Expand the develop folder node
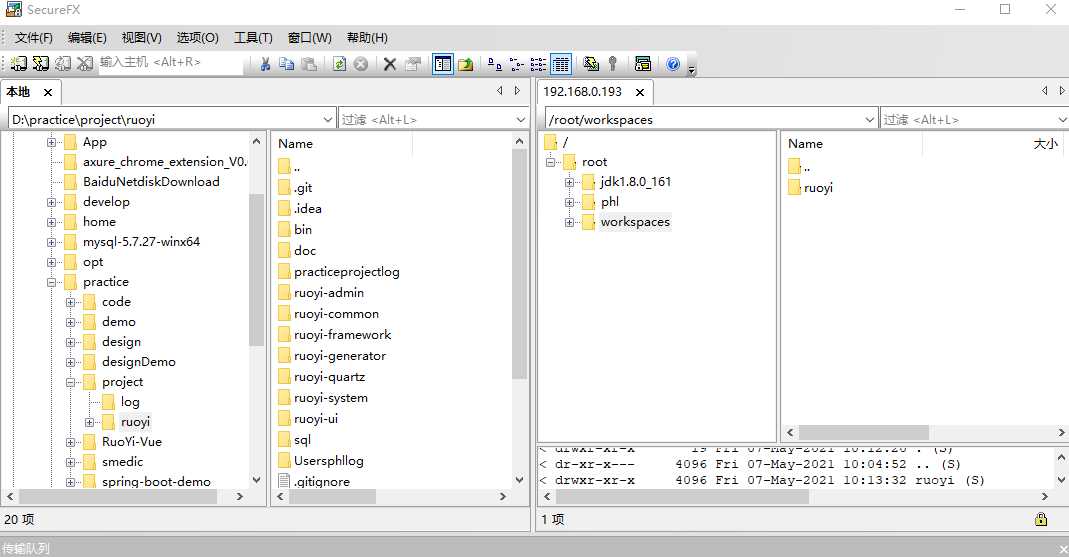Image resolution: width=1069 pixels, height=557 pixels. pos(52,202)
